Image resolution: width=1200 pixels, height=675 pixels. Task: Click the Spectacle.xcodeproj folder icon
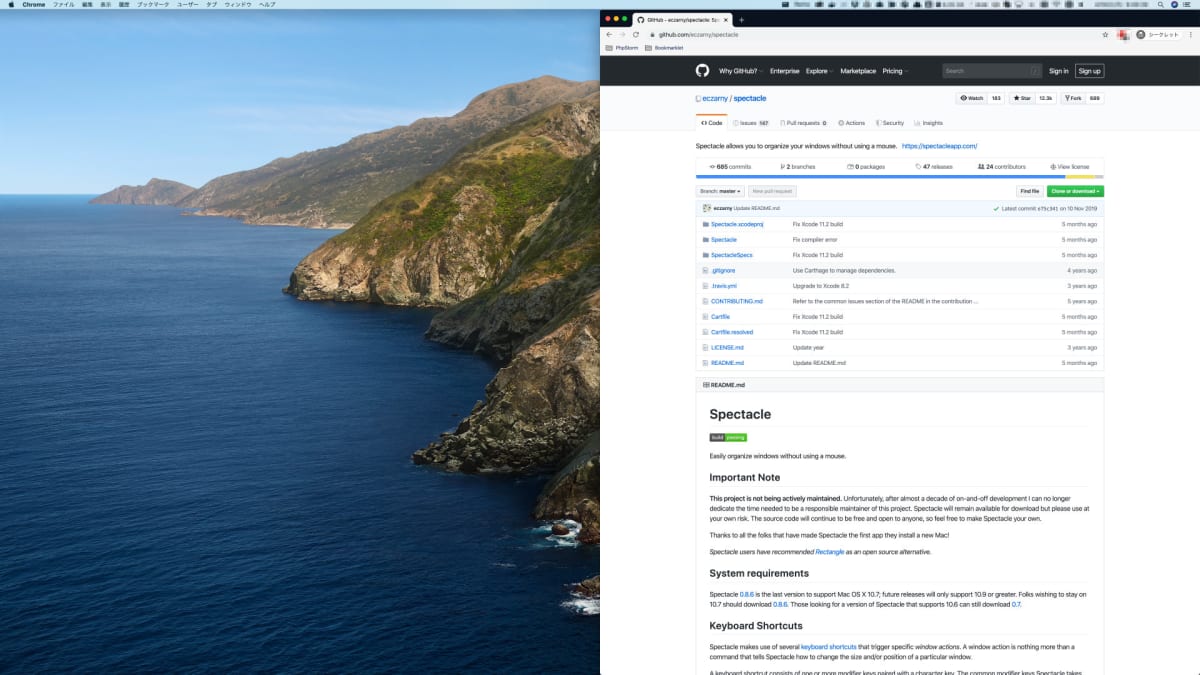click(x=705, y=224)
